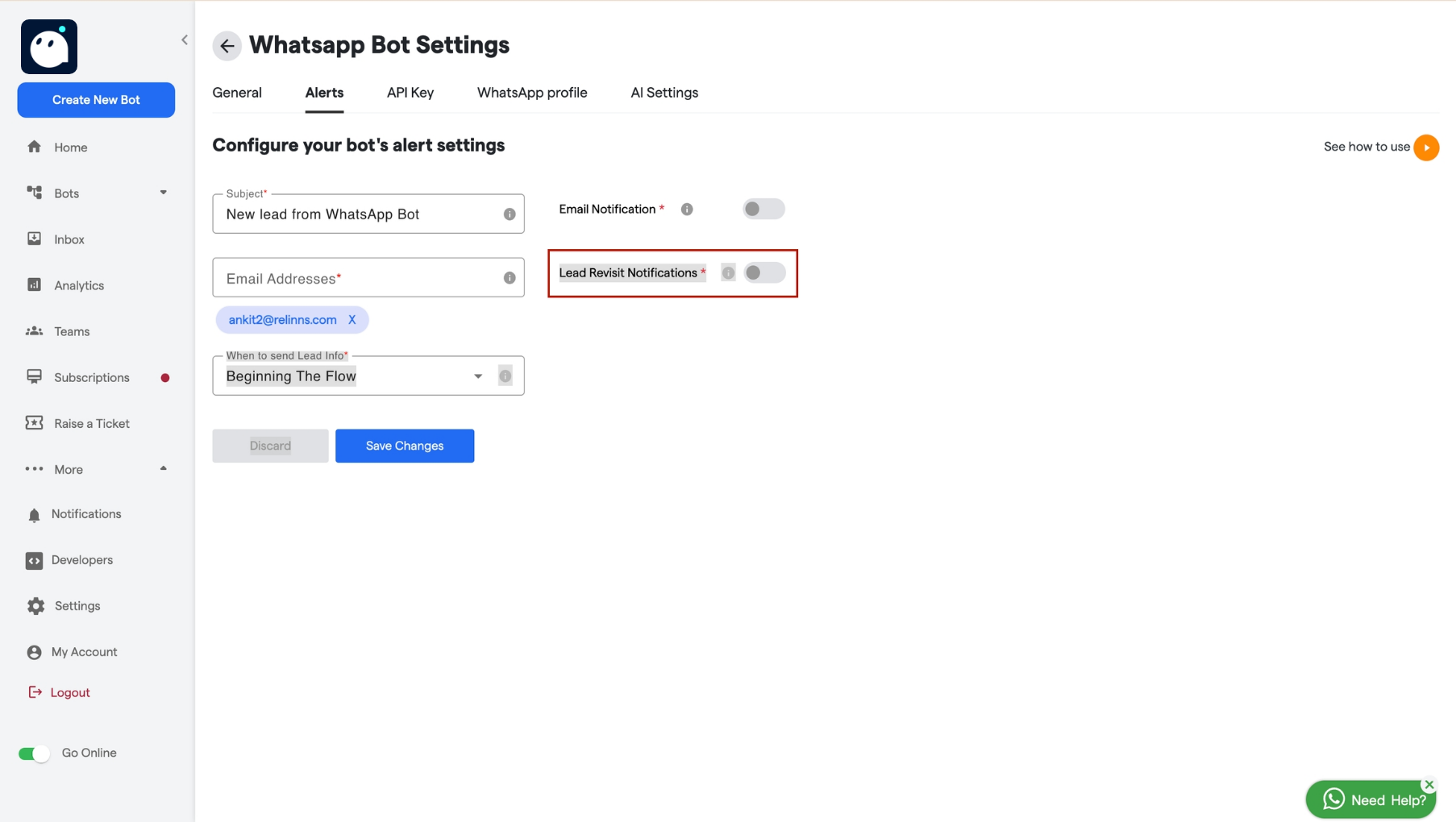Viewport: 1456px width, 822px height.
Task: Remove the ankit2@relinns.com email chip
Action: [352, 320]
